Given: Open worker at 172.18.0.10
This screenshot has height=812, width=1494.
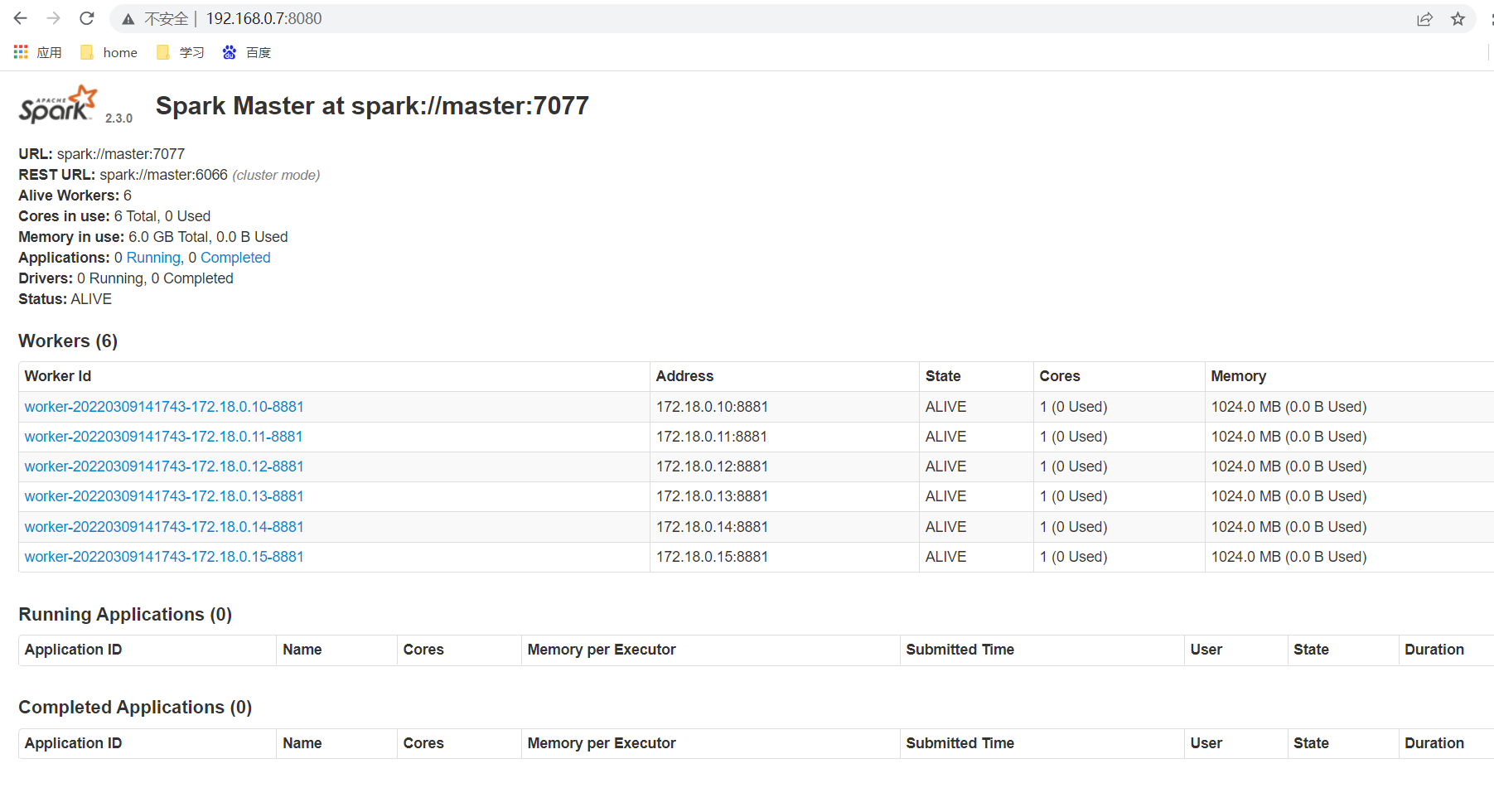Looking at the screenshot, I should point(163,407).
